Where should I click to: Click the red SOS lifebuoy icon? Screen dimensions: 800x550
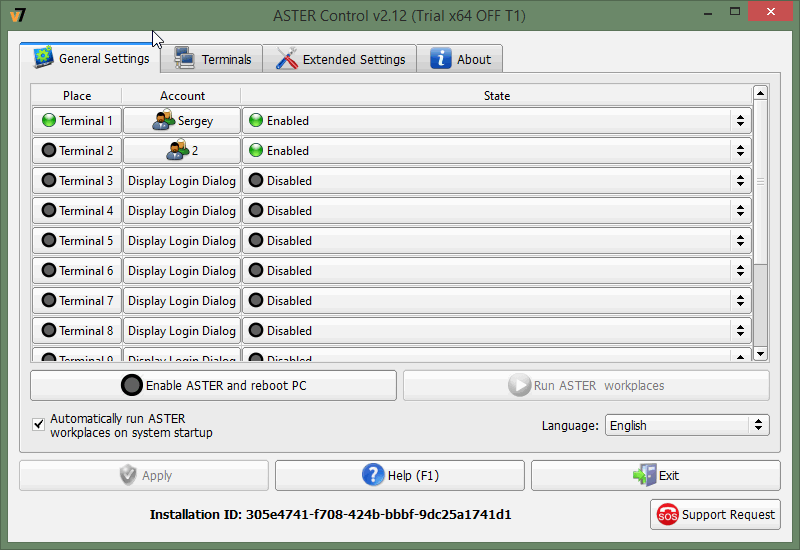(667, 514)
